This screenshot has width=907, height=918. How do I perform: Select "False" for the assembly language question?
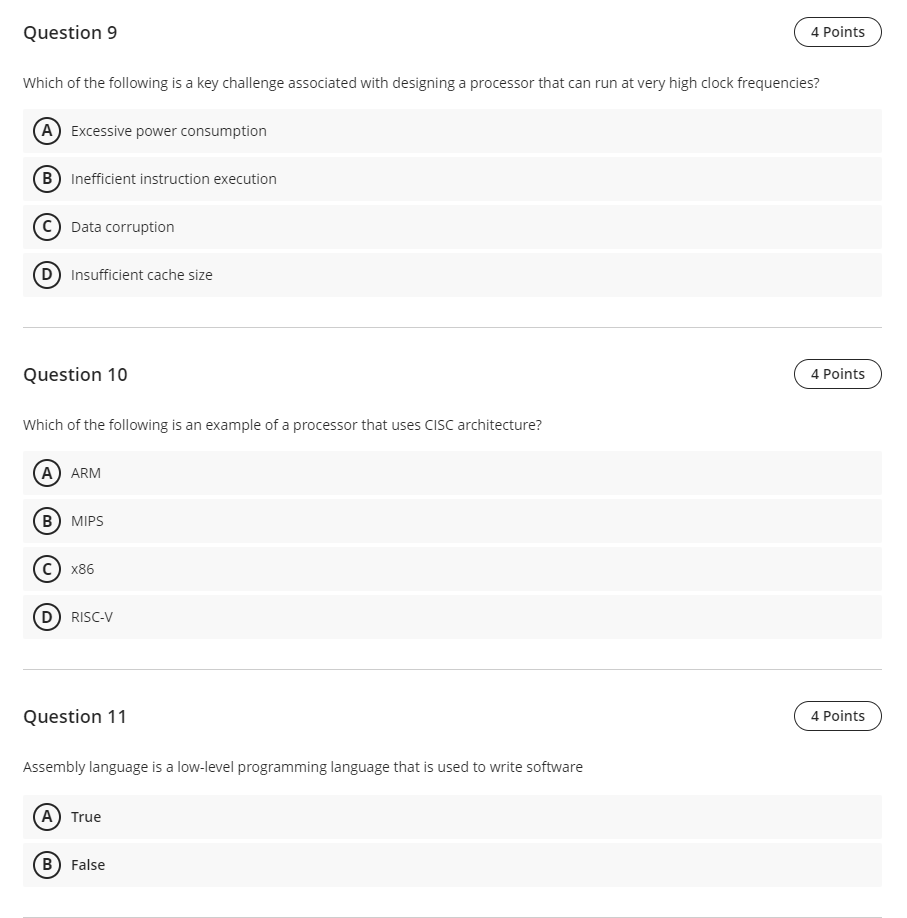click(47, 865)
